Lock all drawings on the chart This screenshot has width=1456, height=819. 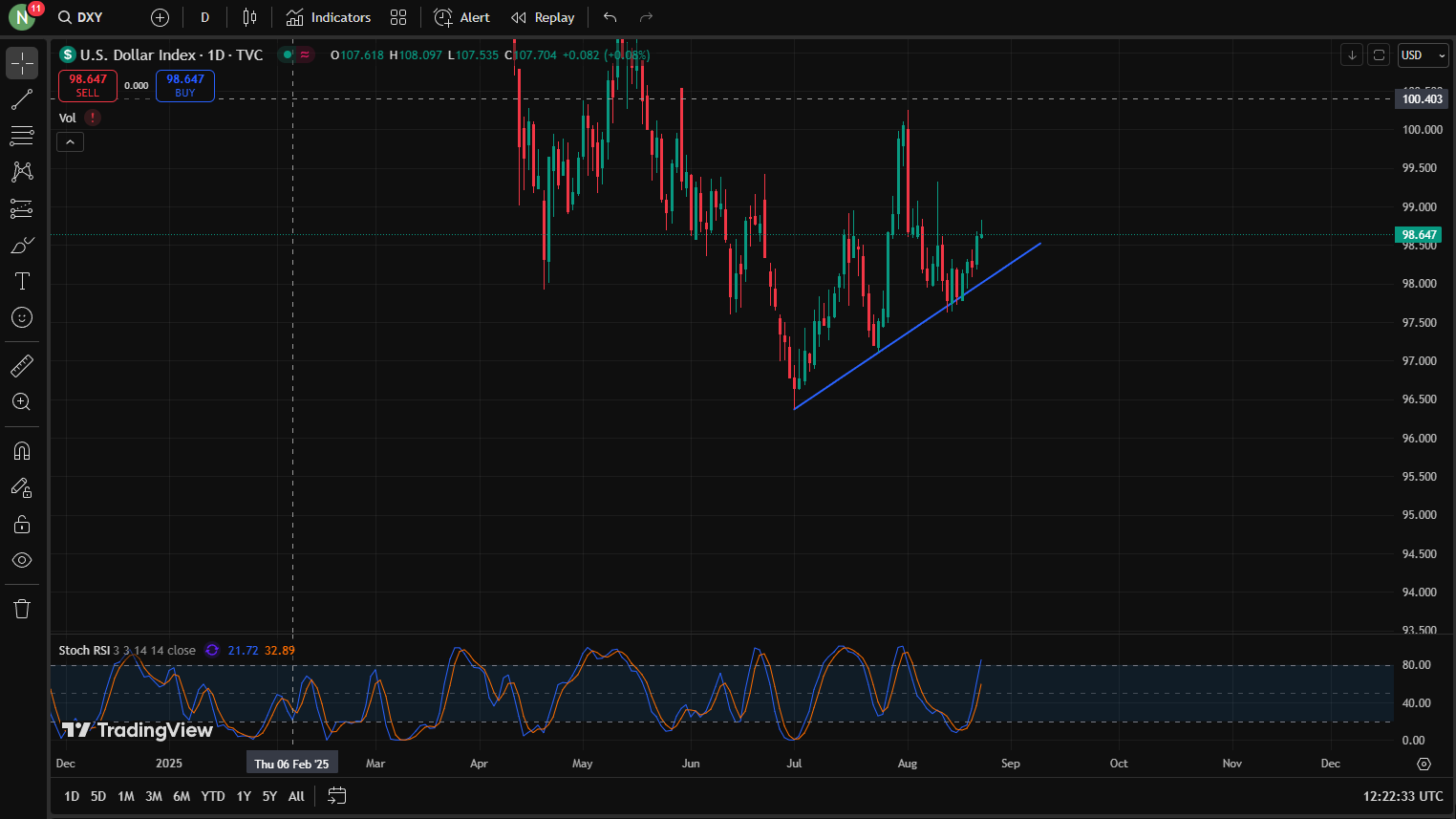coord(22,524)
